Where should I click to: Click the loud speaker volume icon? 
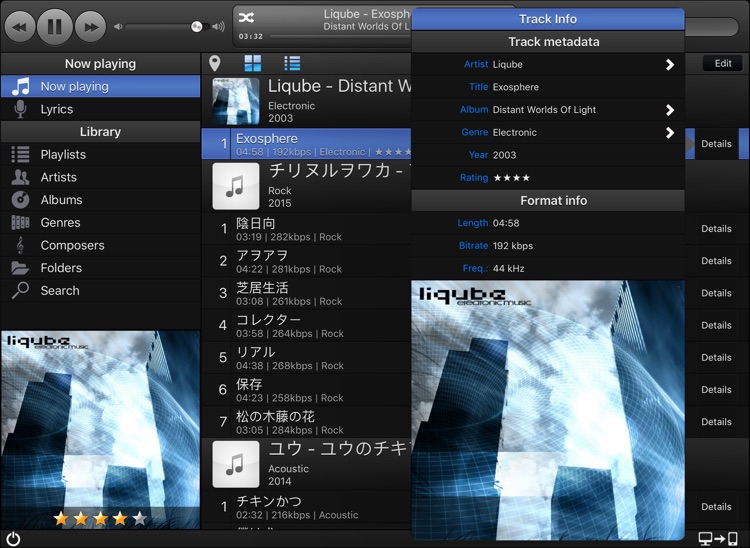[219, 27]
